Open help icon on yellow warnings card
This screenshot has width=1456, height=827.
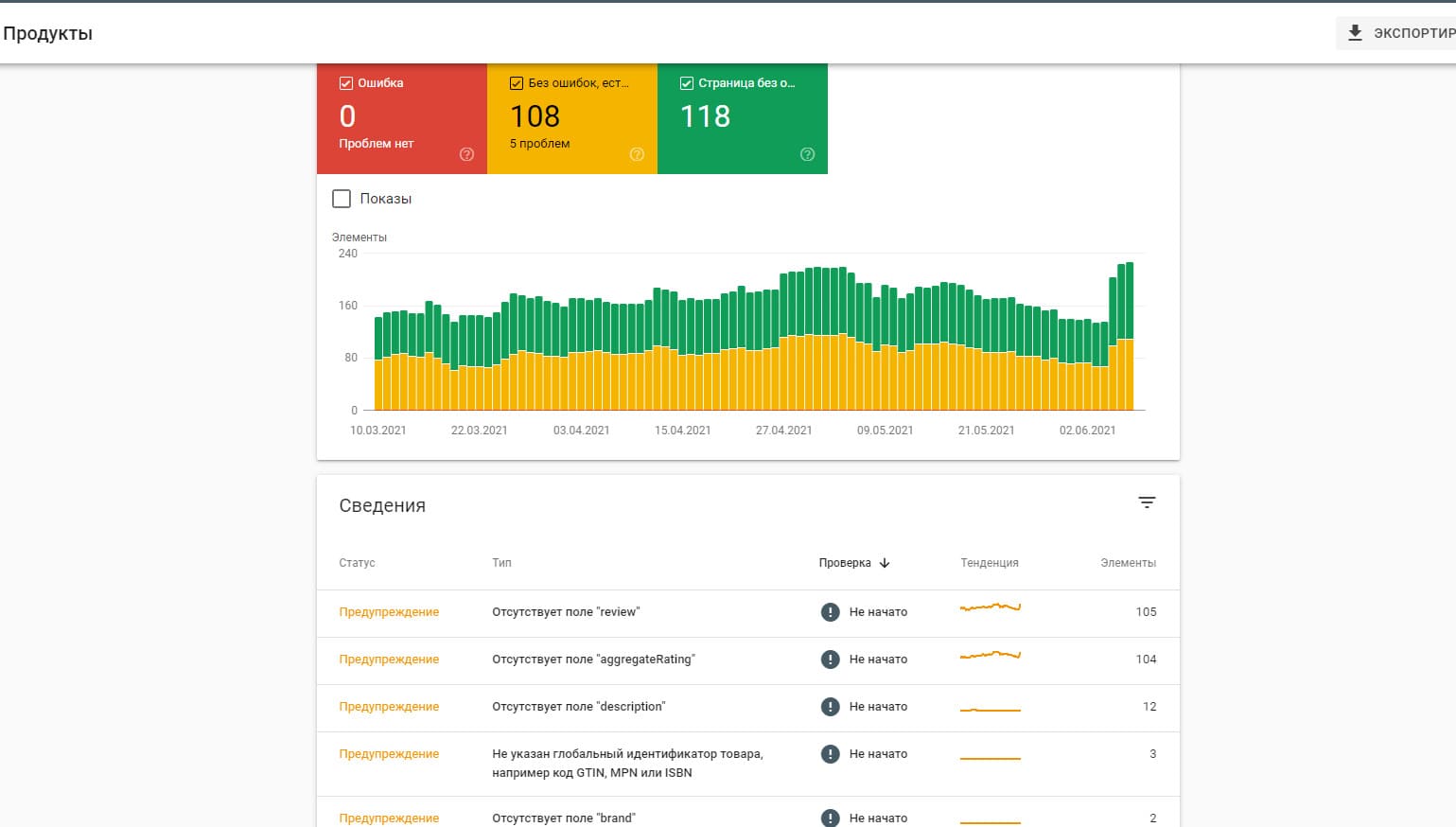[x=637, y=154]
